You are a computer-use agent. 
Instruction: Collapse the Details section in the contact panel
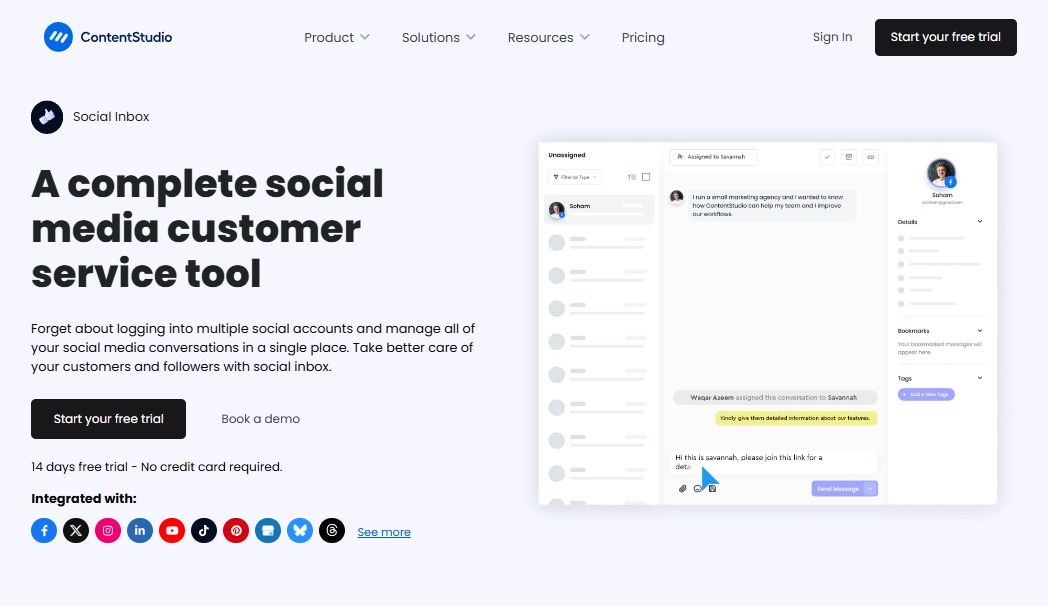tap(979, 221)
